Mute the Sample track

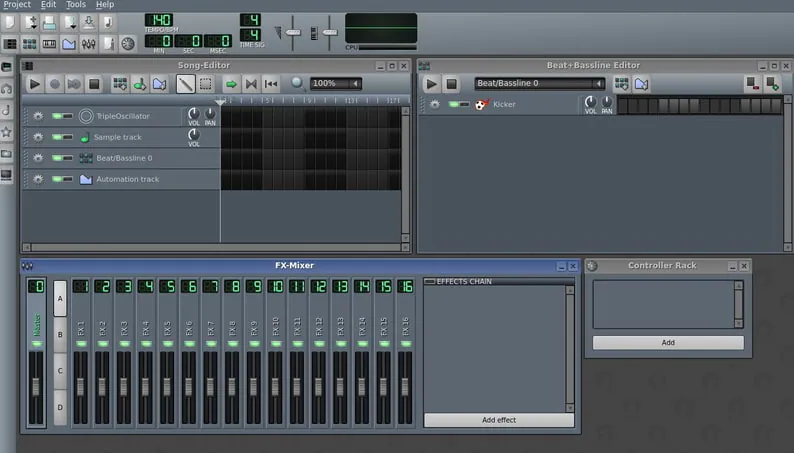57,137
